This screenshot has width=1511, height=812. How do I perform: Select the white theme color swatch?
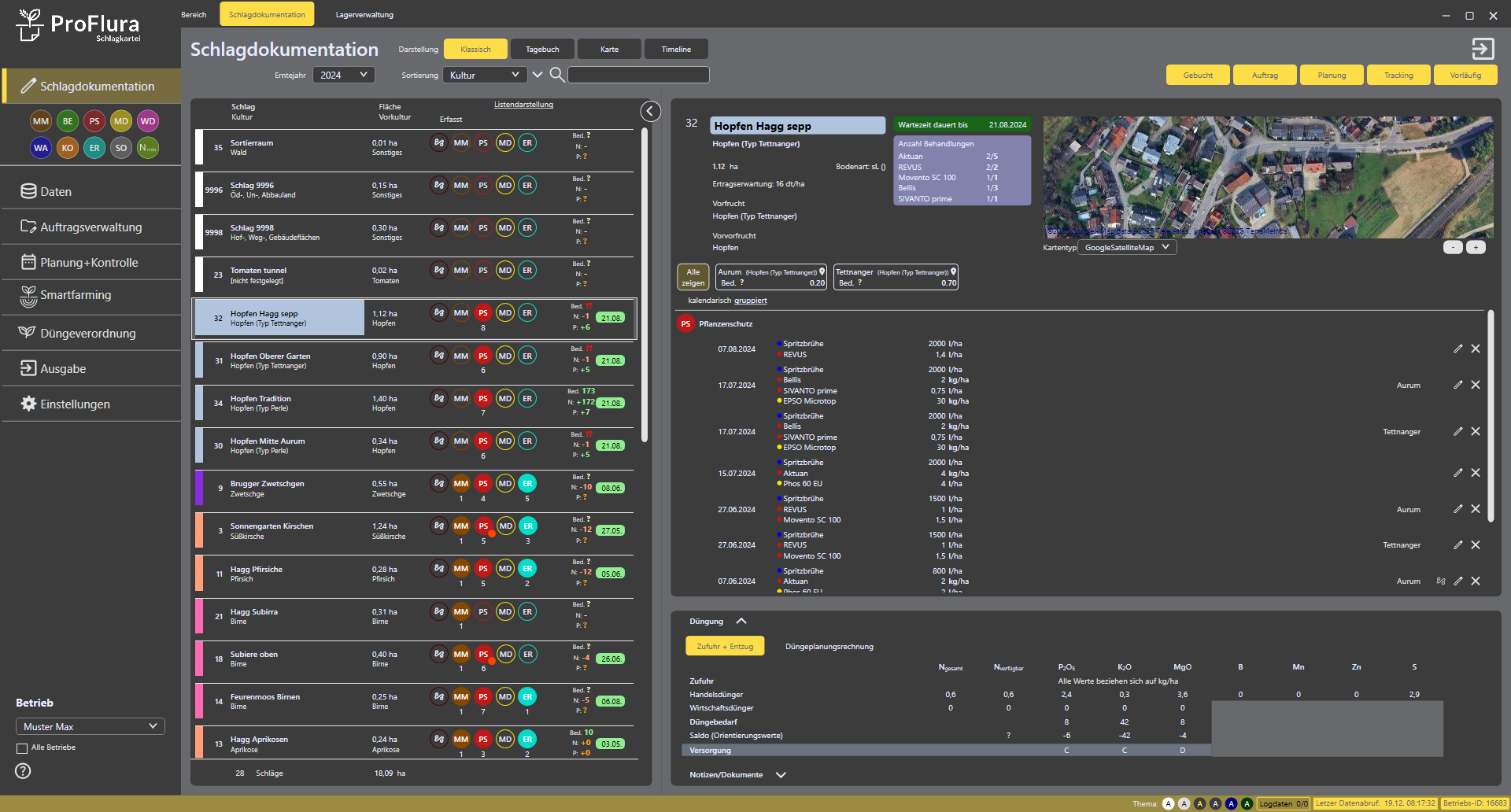coord(1168,803)
